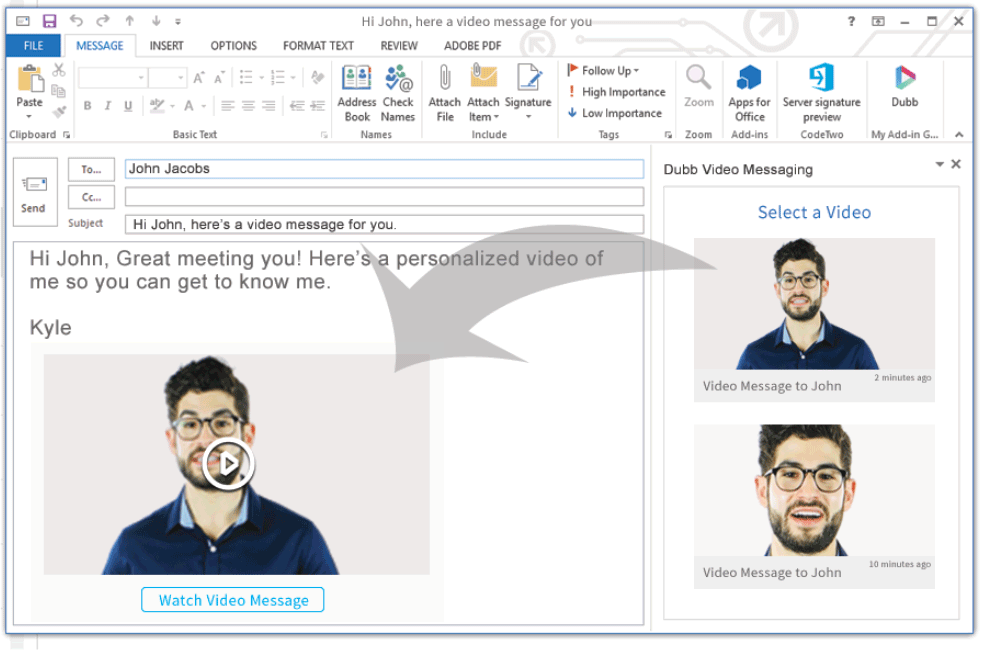Click Increase Indent icon
The height and width of the screenshot is (650, 990).
click(x=318, y=106)
